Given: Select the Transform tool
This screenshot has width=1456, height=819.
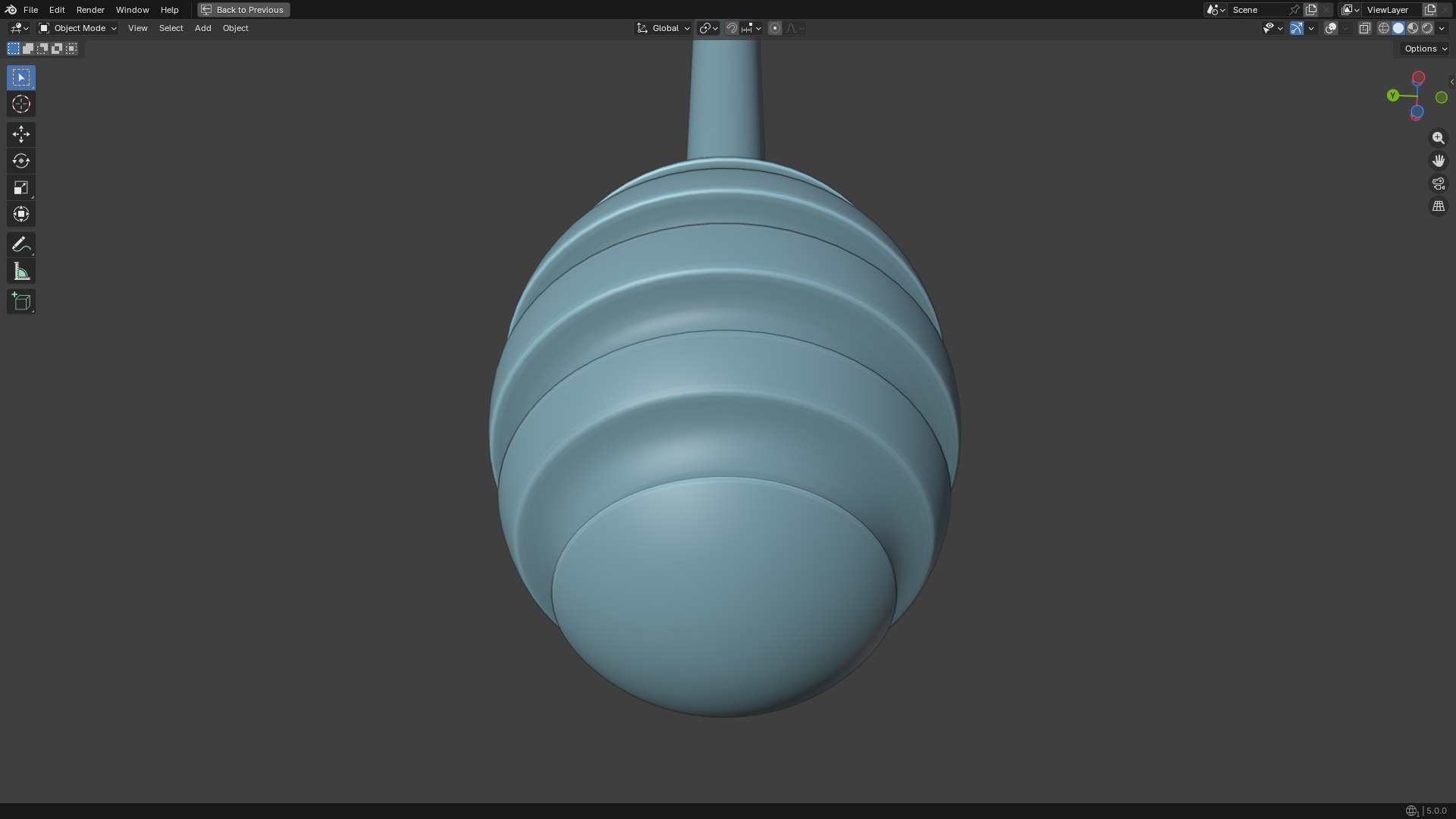Looking at the screenshot, I should (21, 214).
